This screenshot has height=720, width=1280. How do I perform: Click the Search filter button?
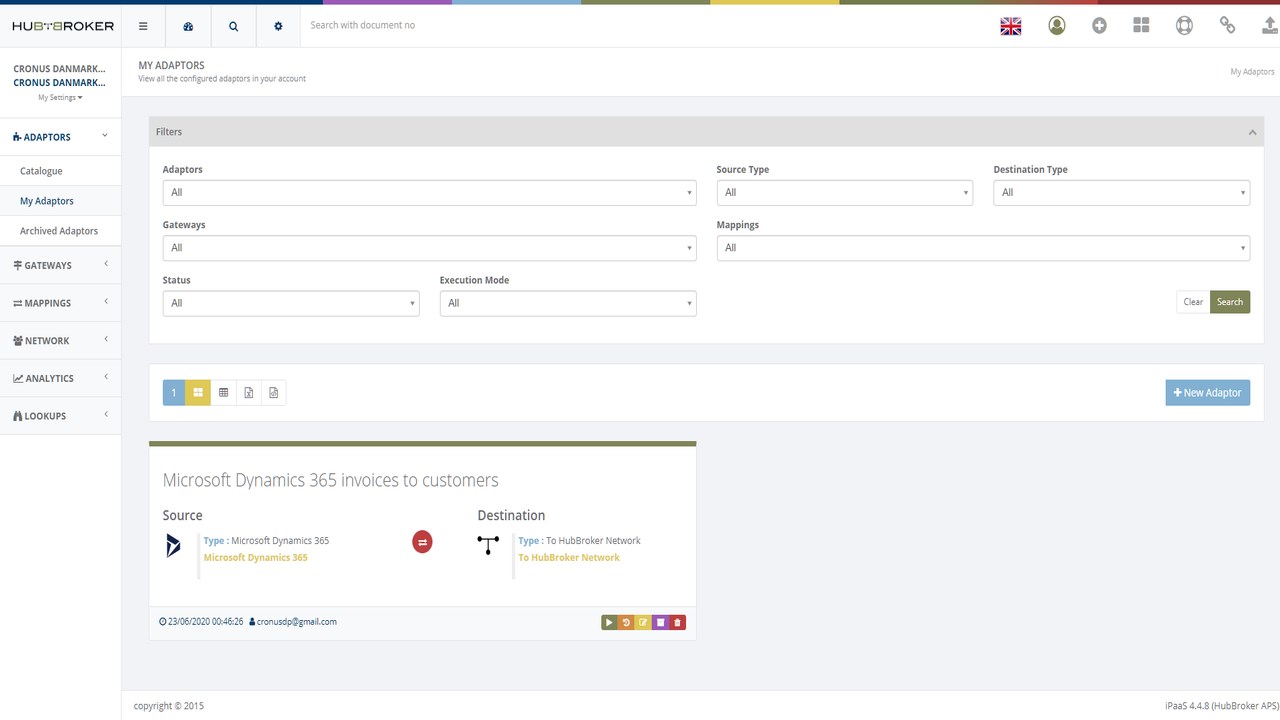point(1230,302)
